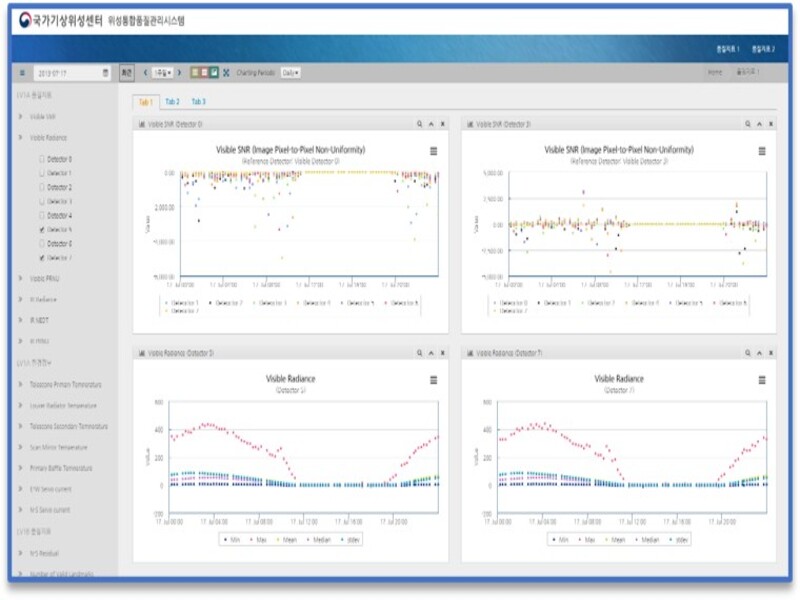The width and height of the screenshot is (800, 600).
Task: Open the calendar picker in the date field
Action: (106, 73)
